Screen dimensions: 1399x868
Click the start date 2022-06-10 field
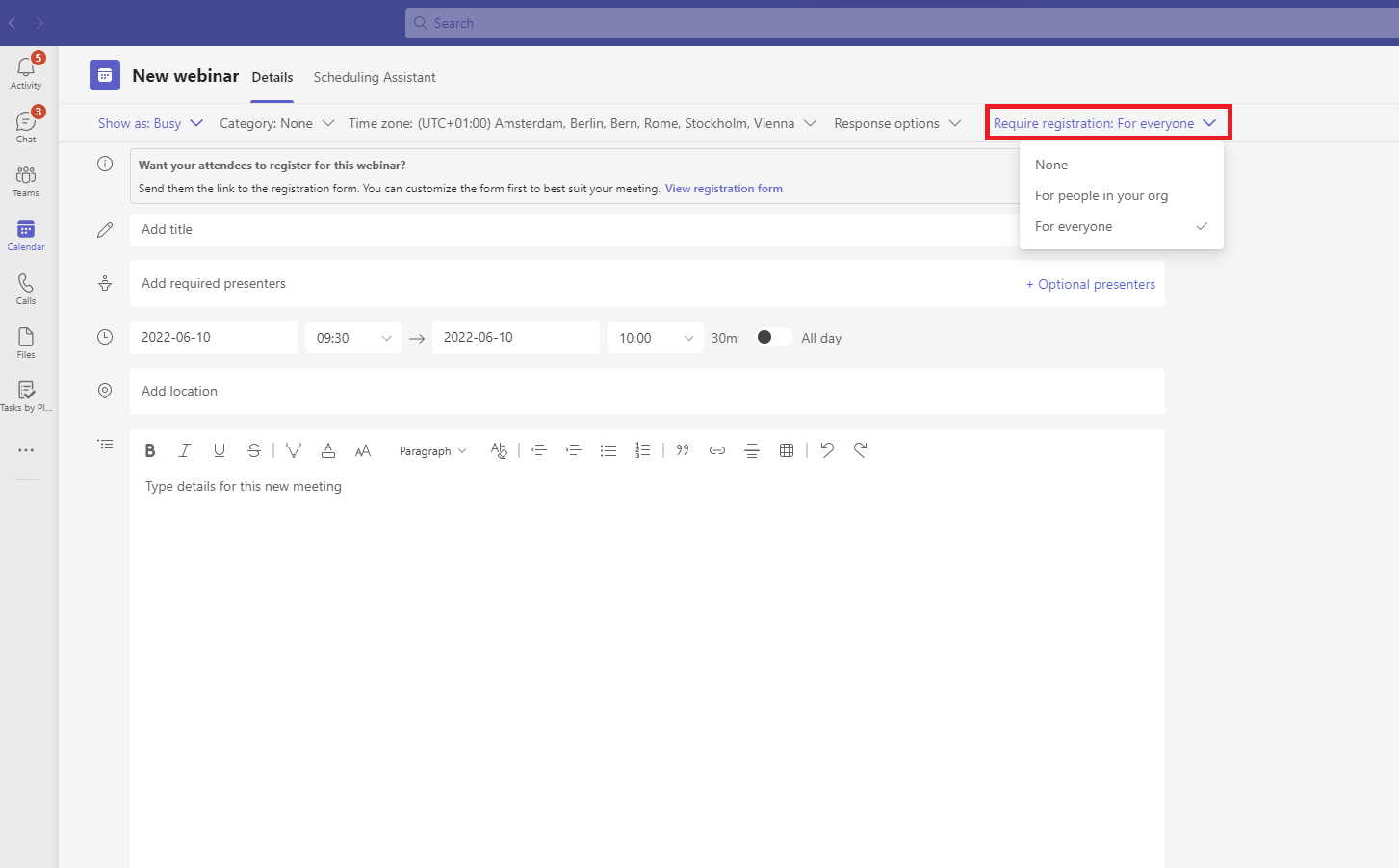click(214, 338)
